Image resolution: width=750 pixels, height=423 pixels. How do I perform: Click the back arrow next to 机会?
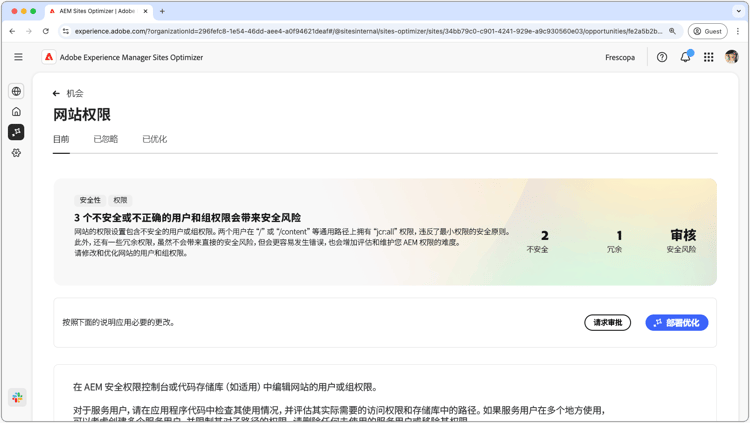(x=56, y=93)
